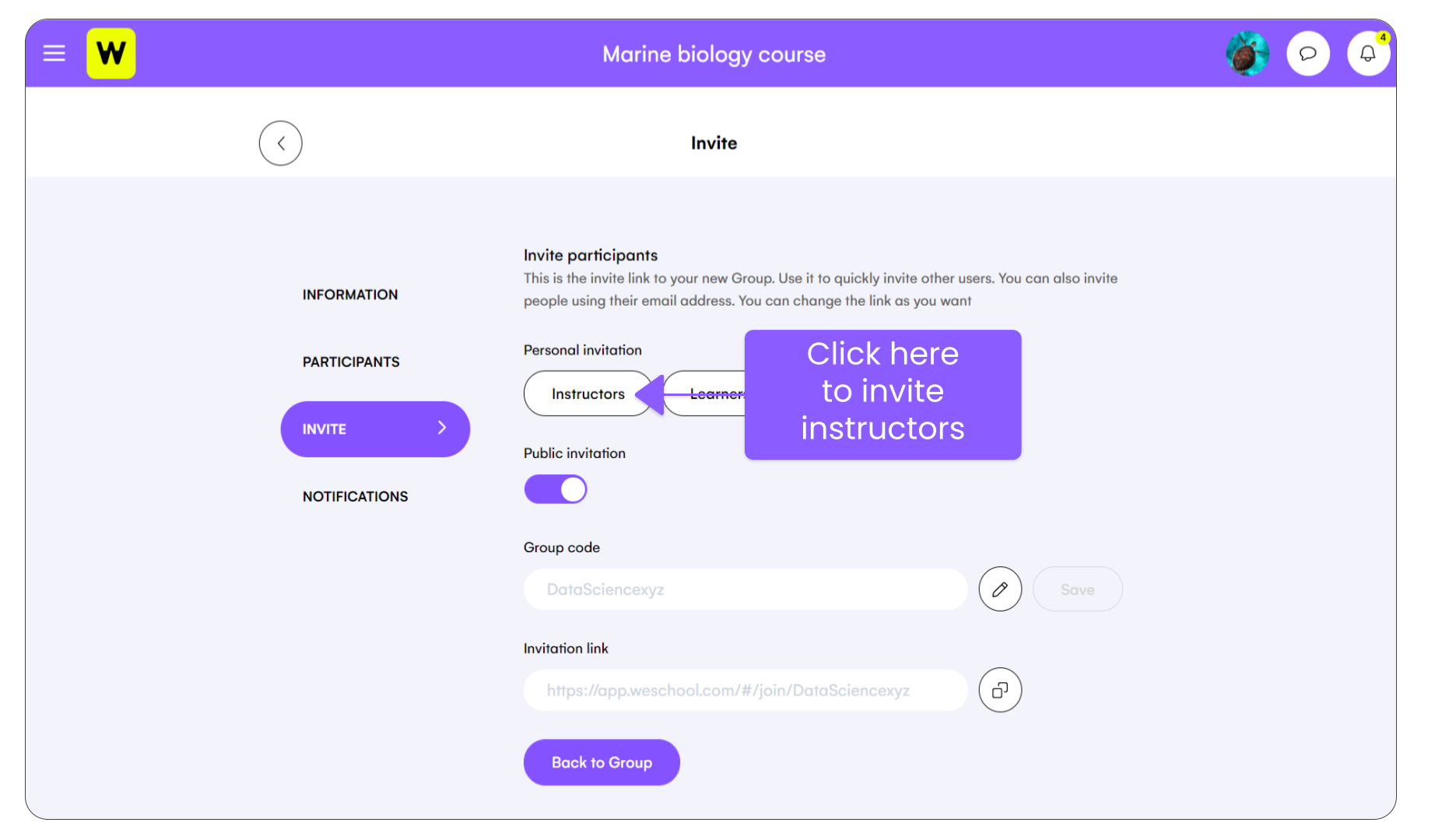The width and height of the screenshot is (1435, 840).
Task: Go back using the circled arrow
Action: (x=281, y=143)
